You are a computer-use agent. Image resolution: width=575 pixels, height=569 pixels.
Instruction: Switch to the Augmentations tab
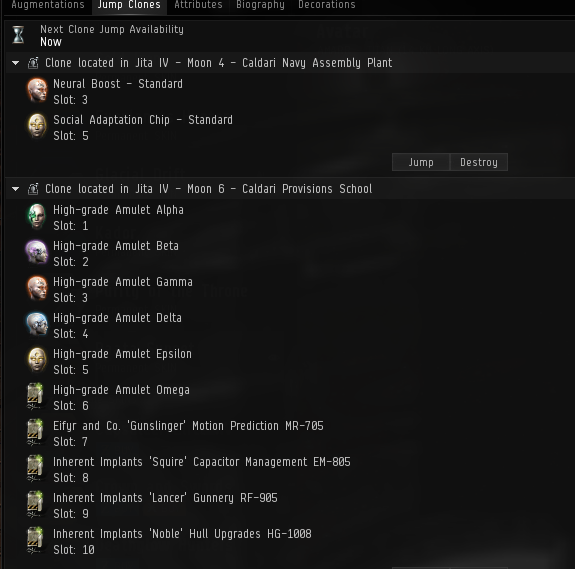click(48, 5)
